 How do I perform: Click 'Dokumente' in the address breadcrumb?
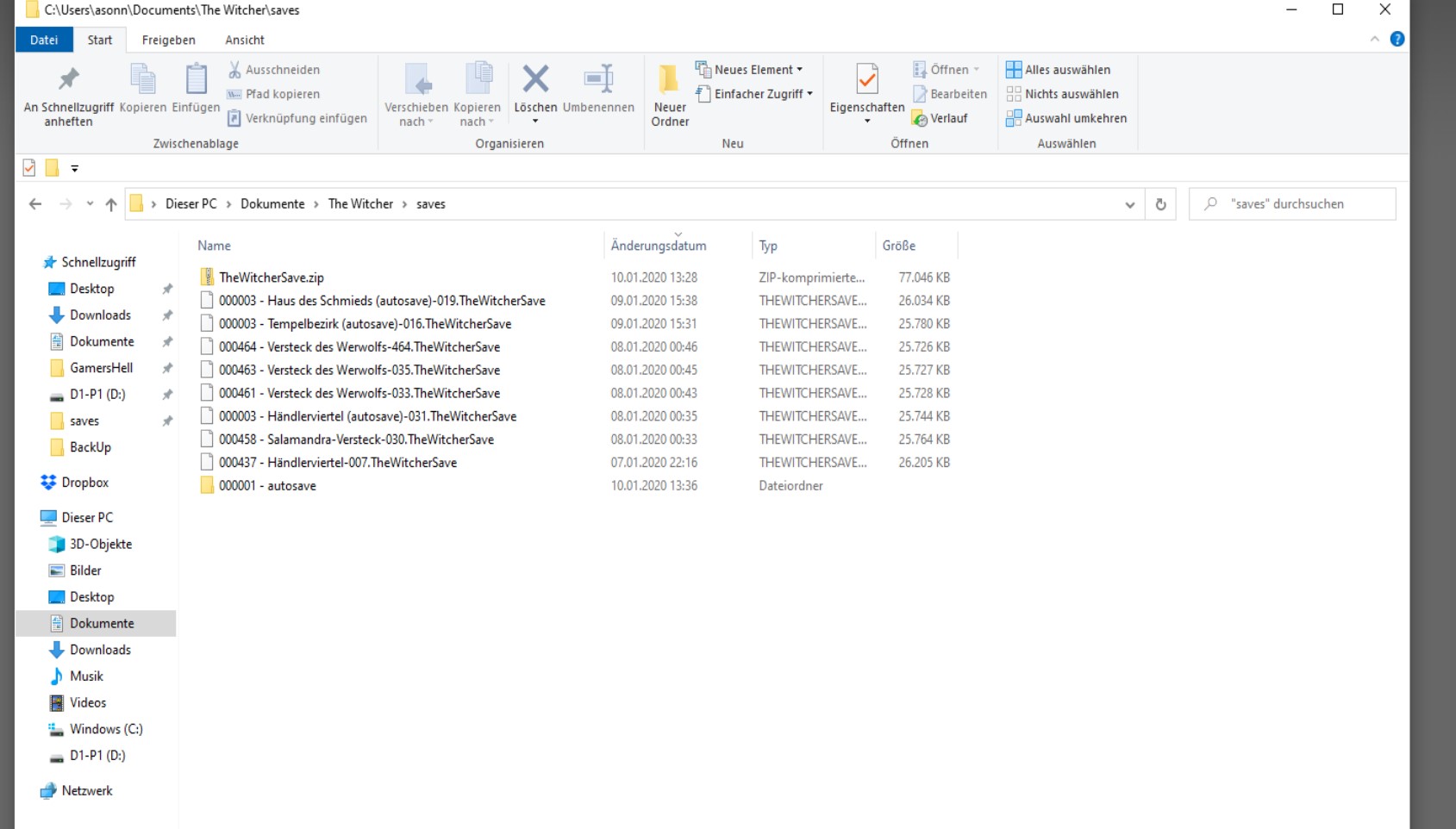tap(272, 204)
